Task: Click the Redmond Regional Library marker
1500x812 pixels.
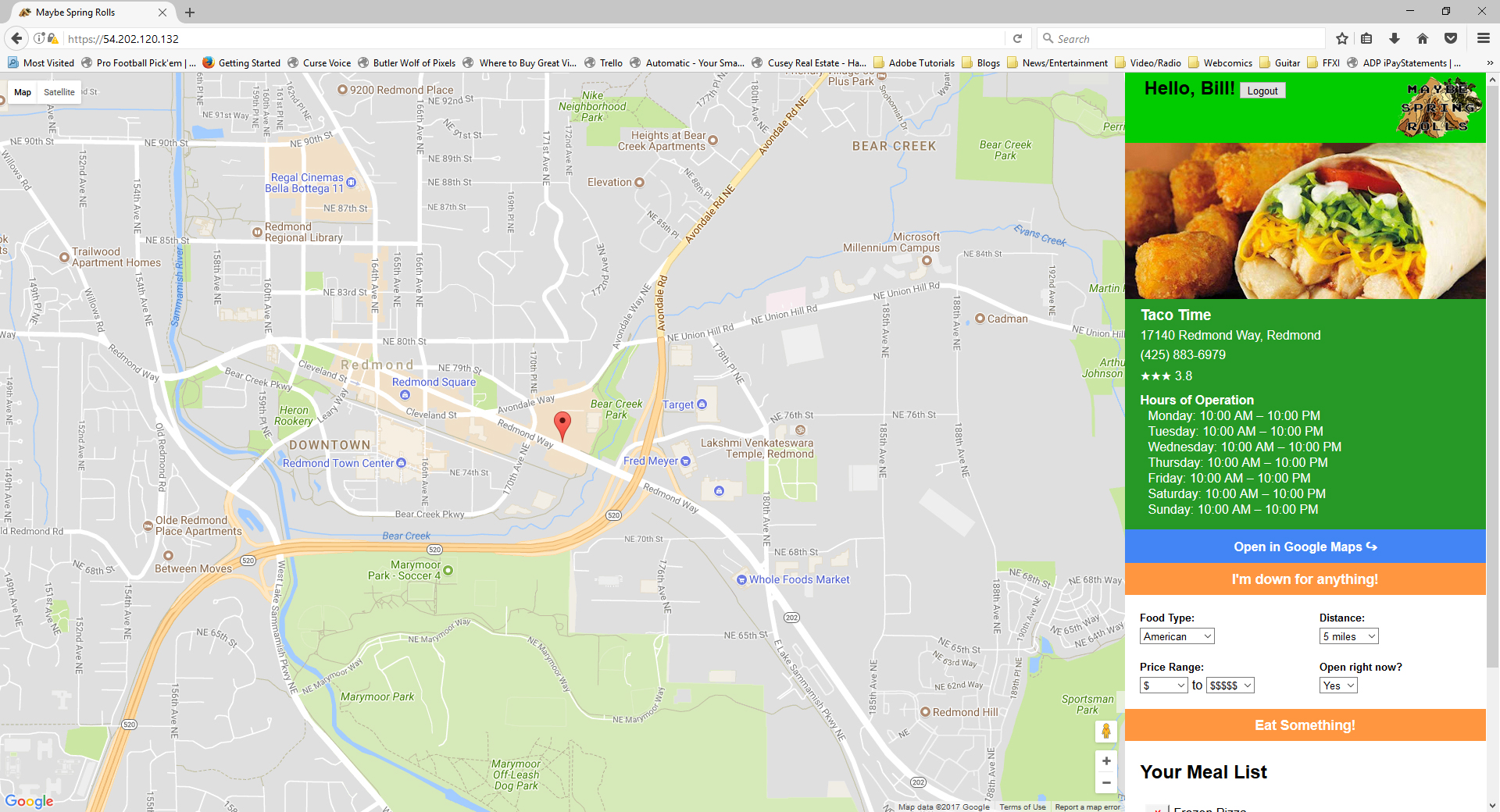Action: tap(257, 232)
